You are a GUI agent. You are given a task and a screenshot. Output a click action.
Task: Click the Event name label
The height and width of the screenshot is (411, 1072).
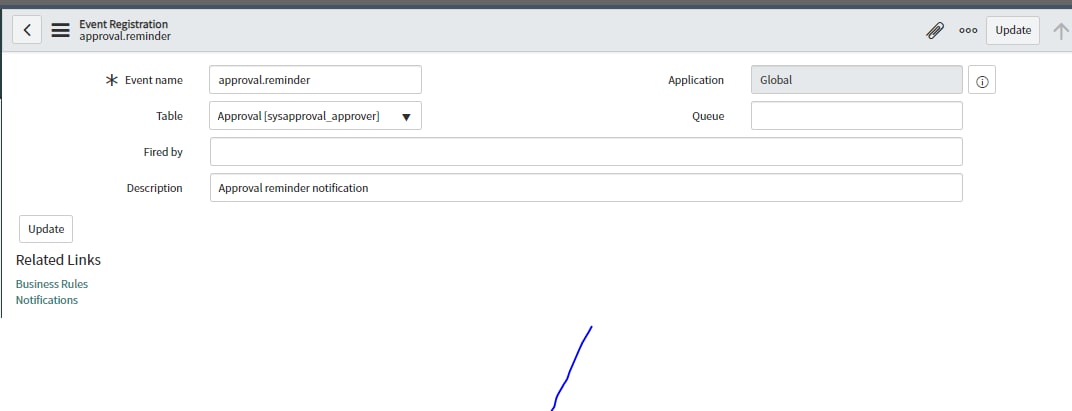(x=154, y=80)
